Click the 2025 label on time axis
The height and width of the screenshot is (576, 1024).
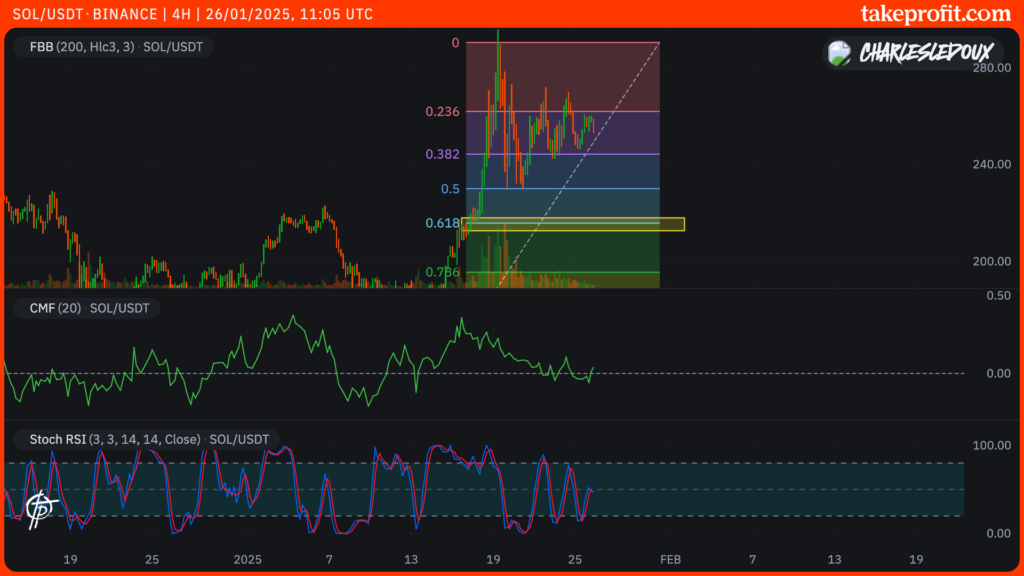[x=246, y=559]
